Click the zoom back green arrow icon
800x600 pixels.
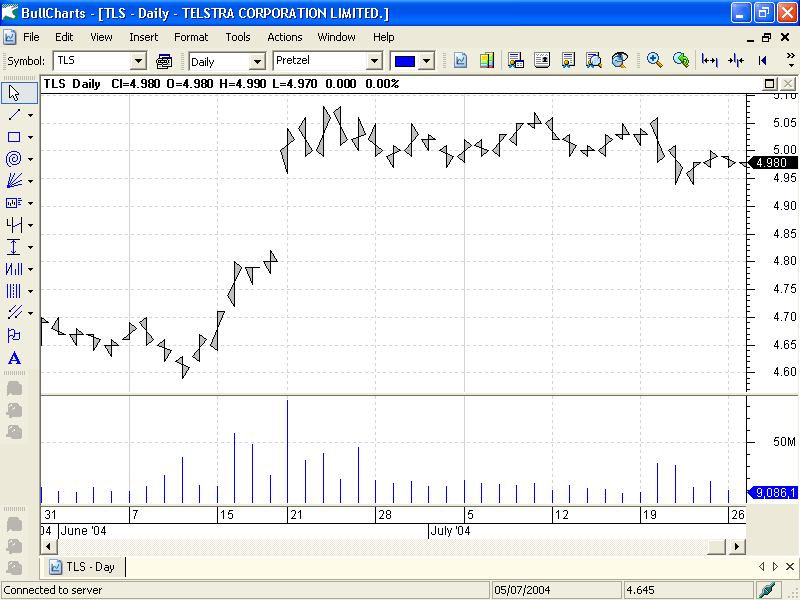pyautogui.click(x=681, y=60)
